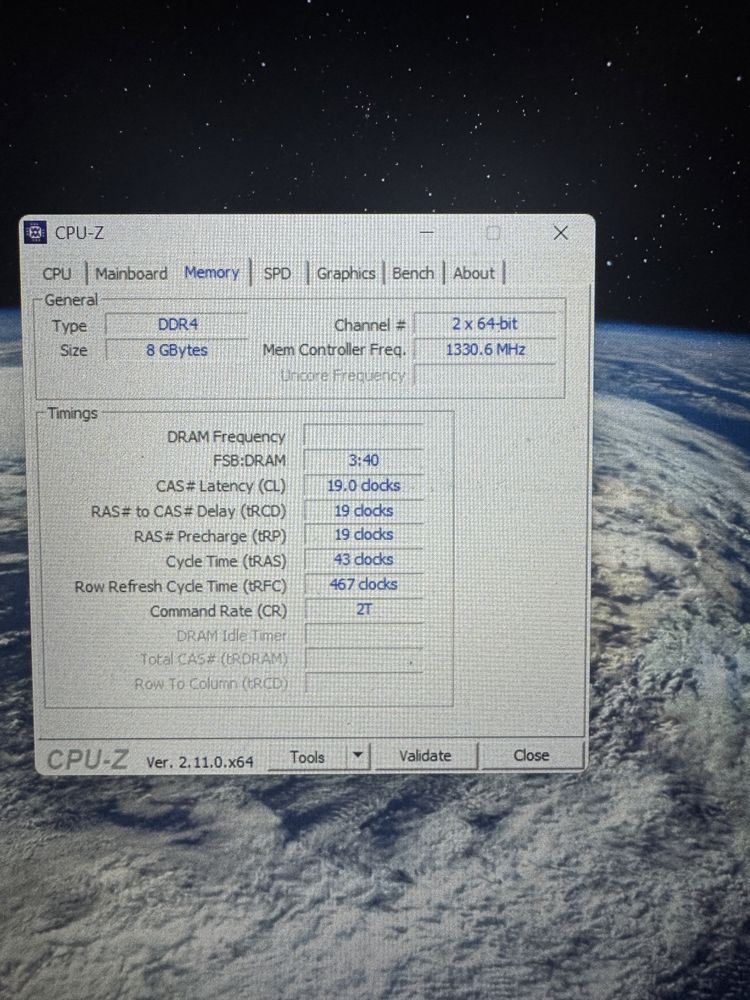This screenshot has height=1000, width=750.
Task: Click the Ver. 2.11.0.x64 version text
Action: (200, 761)
